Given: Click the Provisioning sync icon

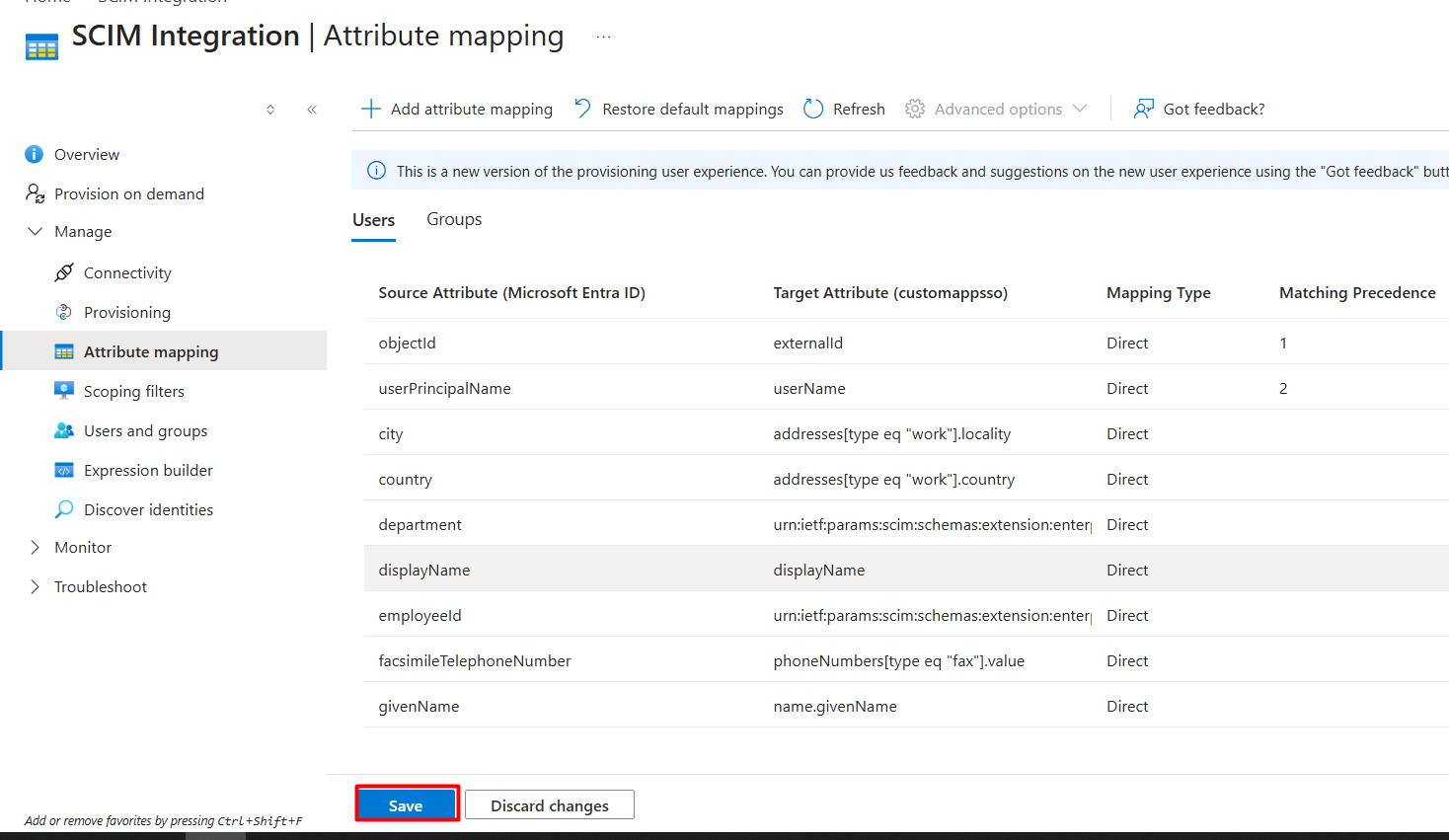Looking at the screenshot, I should [64, 312].
